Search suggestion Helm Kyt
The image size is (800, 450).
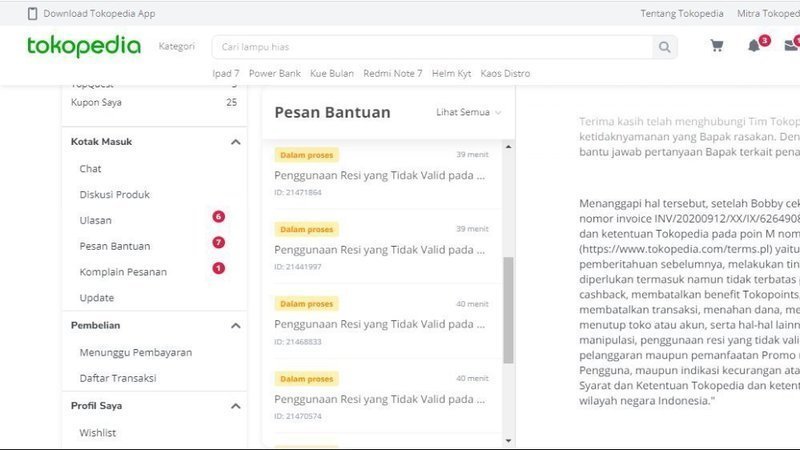452,73
